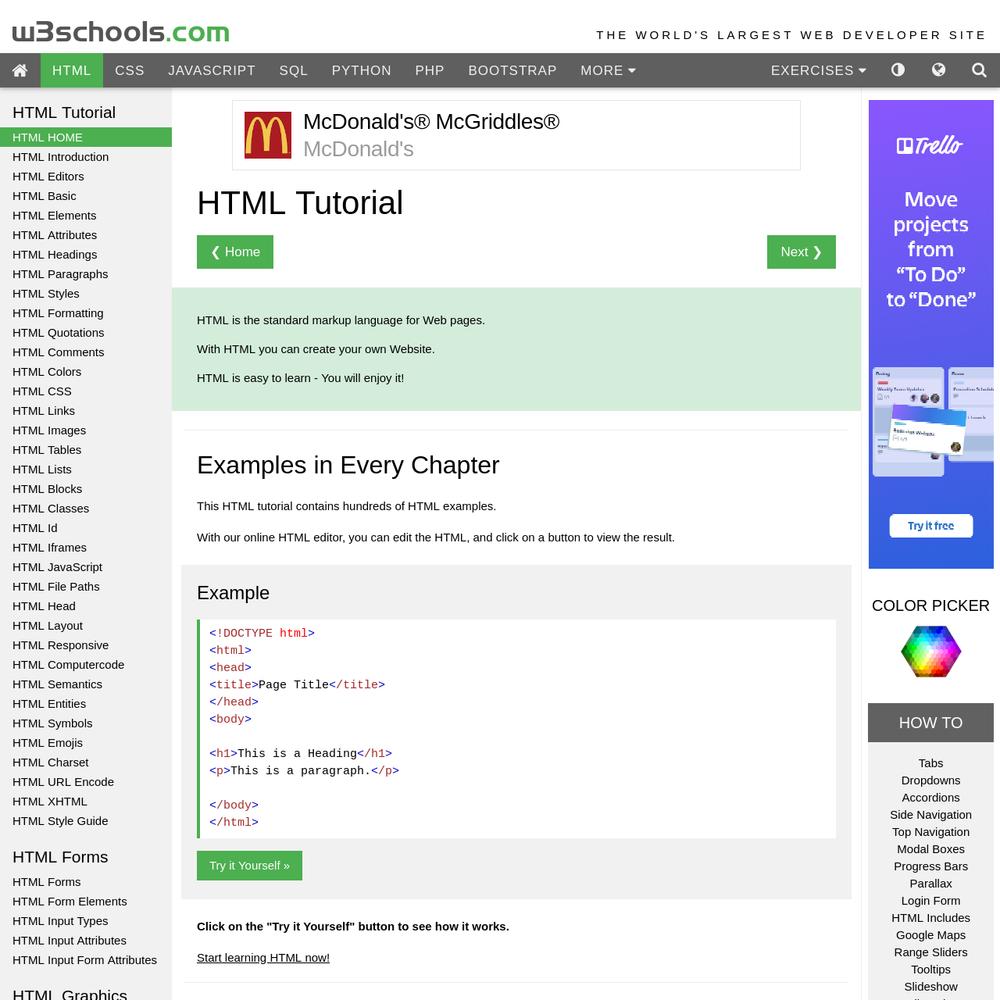Open HTML CSS sidebar link

click(x=85, y=391)
